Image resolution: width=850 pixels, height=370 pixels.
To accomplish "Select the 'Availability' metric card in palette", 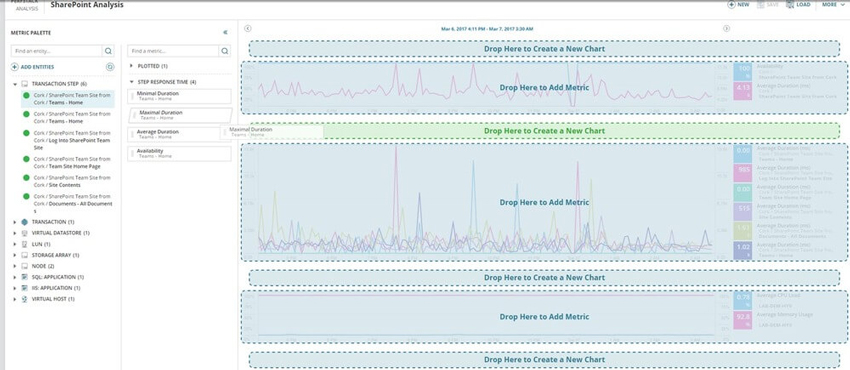I will [x=179, y=154].
